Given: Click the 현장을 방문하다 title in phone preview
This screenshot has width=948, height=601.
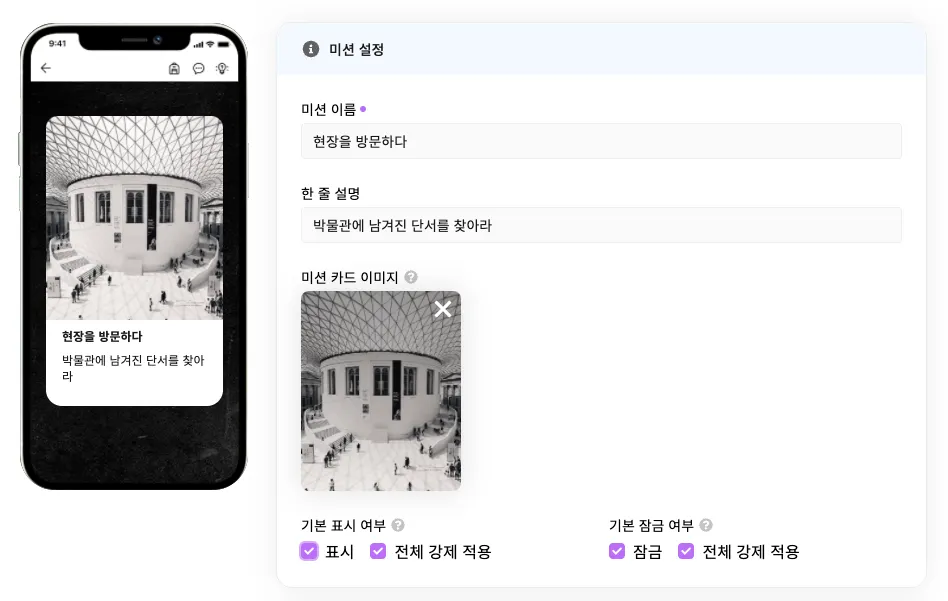Looking at the screenshot, I should [102, 336].
